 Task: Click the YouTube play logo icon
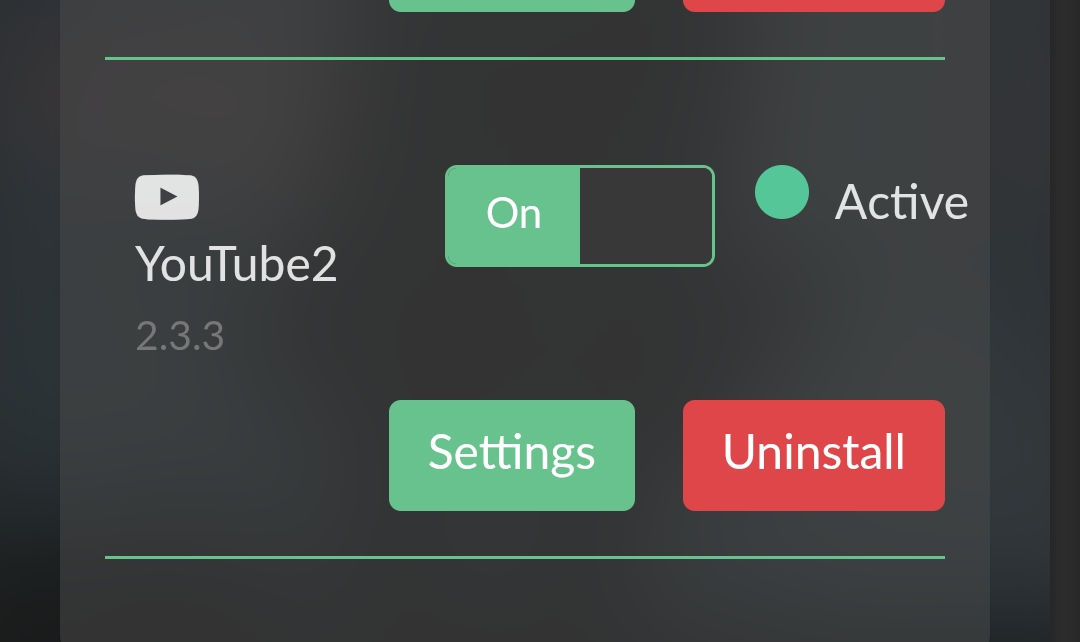tap(167, 197)
